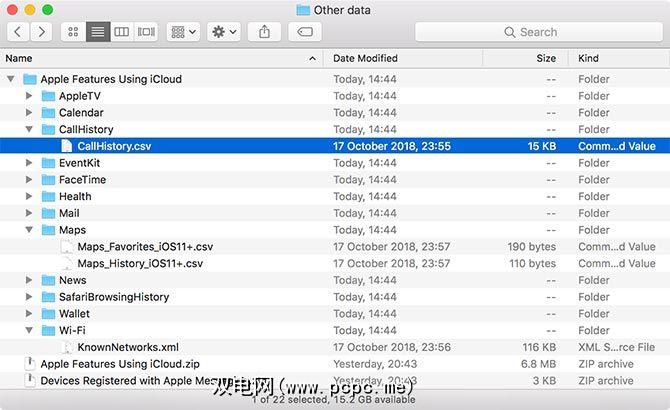Select the Wallet folder icon
The image size is (670, 410).
coord(48,313)
